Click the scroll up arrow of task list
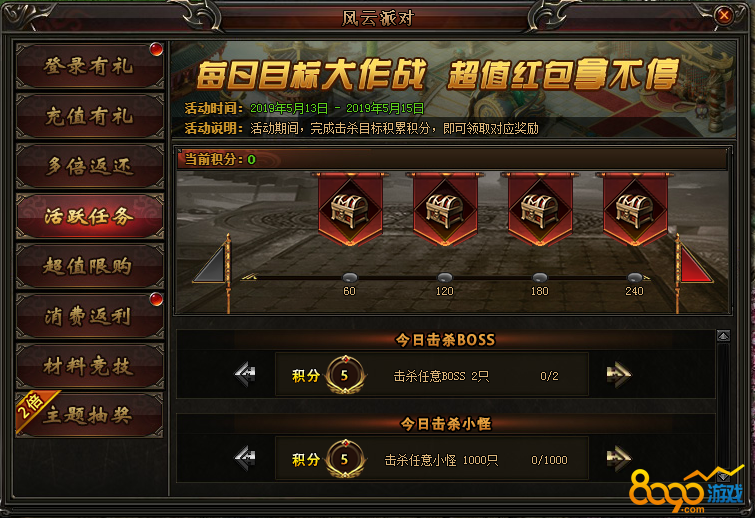This screenshot has width=755, height=518. pyautogui.click(x=723, y=336)
